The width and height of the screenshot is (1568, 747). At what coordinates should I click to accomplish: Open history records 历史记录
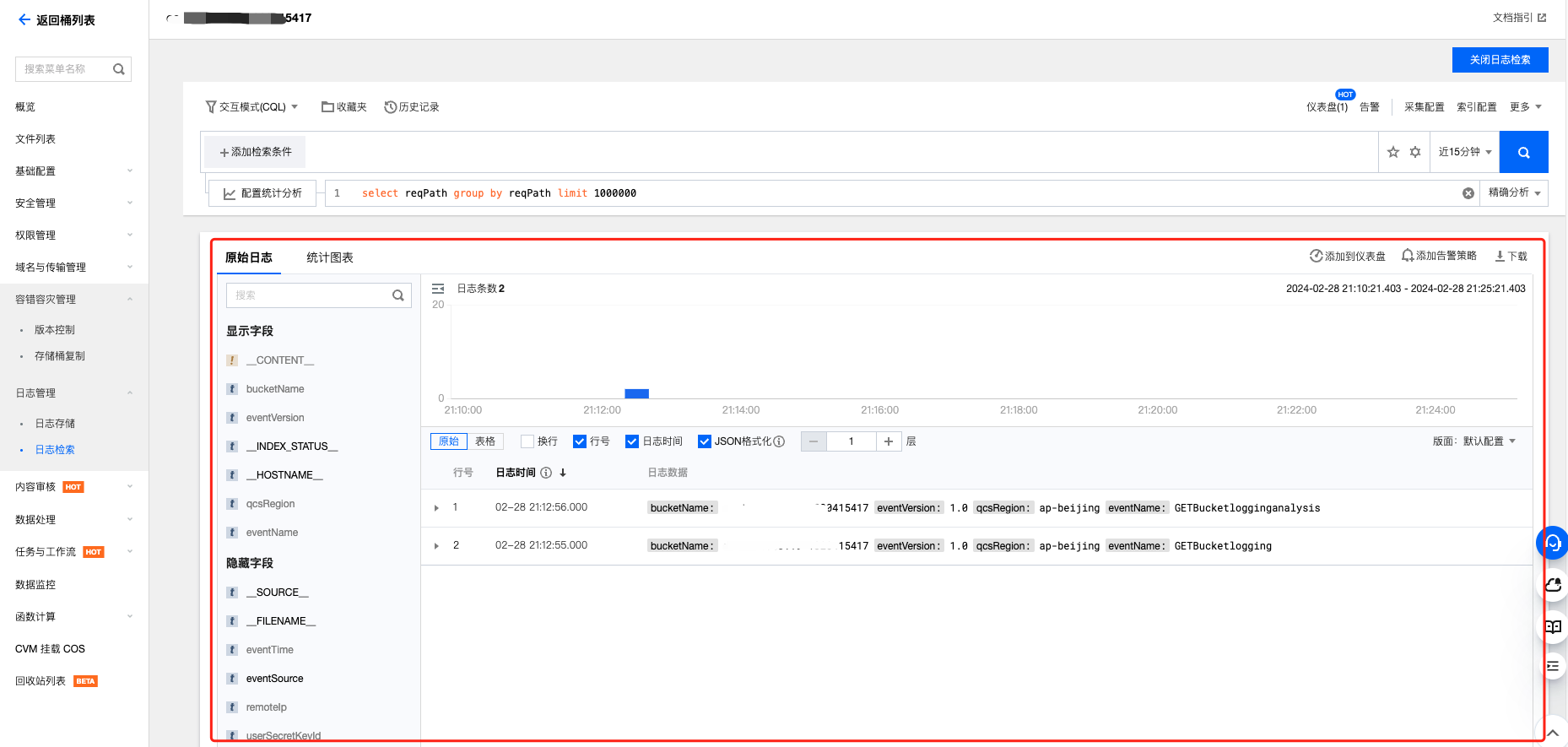coord(412,107)
